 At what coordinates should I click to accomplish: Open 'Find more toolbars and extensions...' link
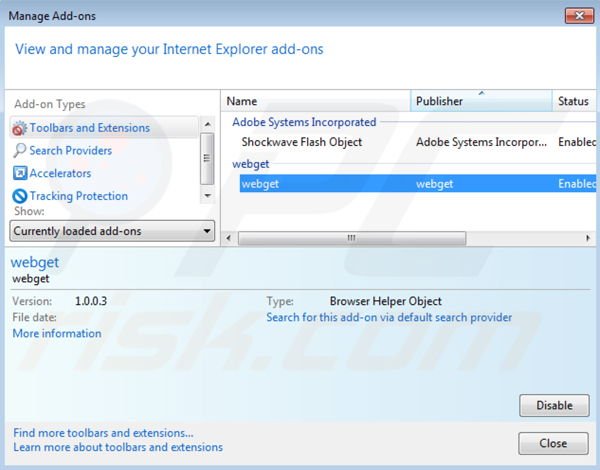pyautogui.click(x=103, y=433)
